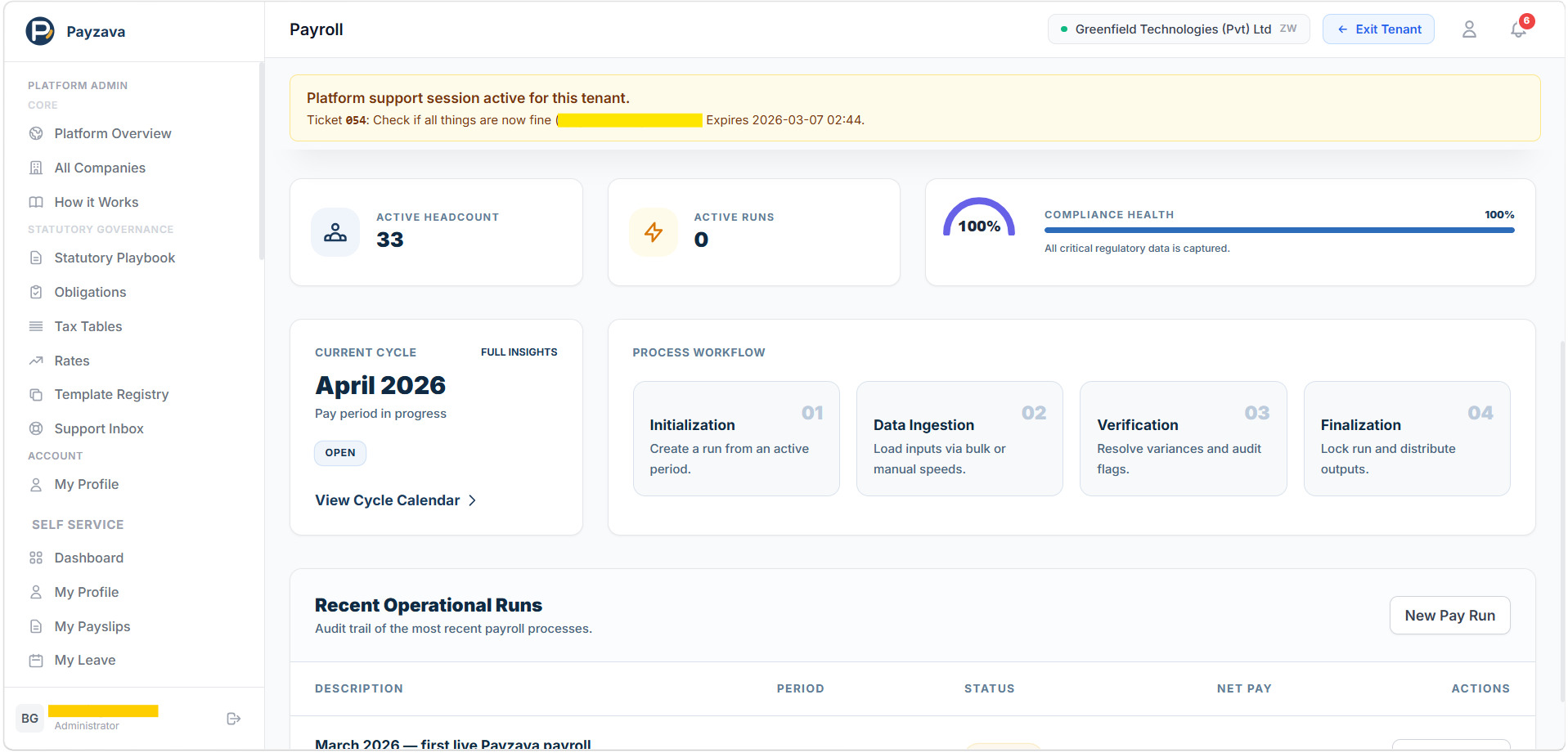The image size is (1568, 753).
Task: Open Data Ingestion workflow step 02
Action: (959, 438)
